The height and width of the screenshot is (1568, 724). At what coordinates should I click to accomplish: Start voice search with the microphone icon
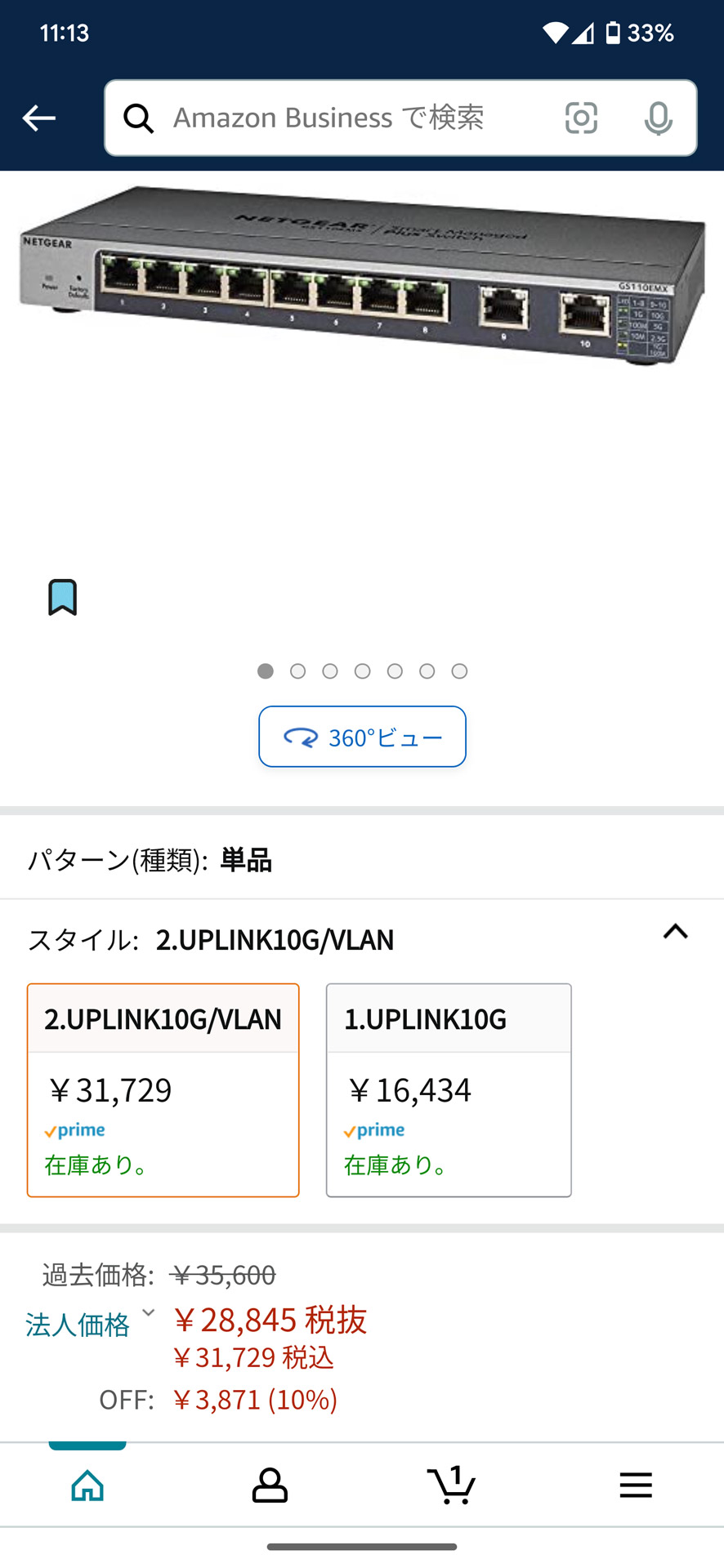(658, 118)
